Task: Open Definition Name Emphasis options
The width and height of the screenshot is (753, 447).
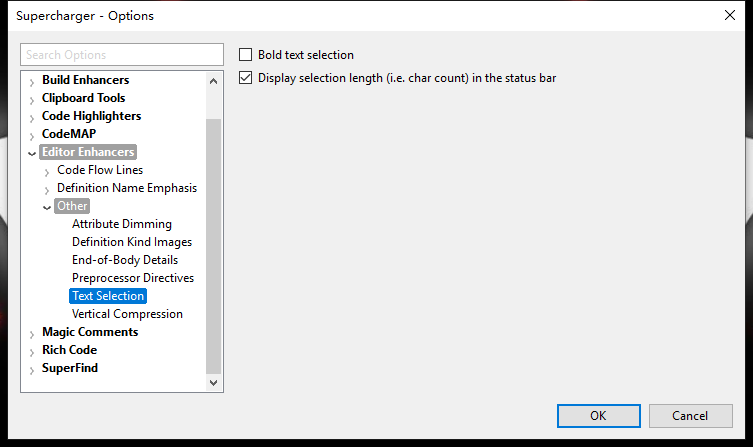Action: [x=127, y=188]
